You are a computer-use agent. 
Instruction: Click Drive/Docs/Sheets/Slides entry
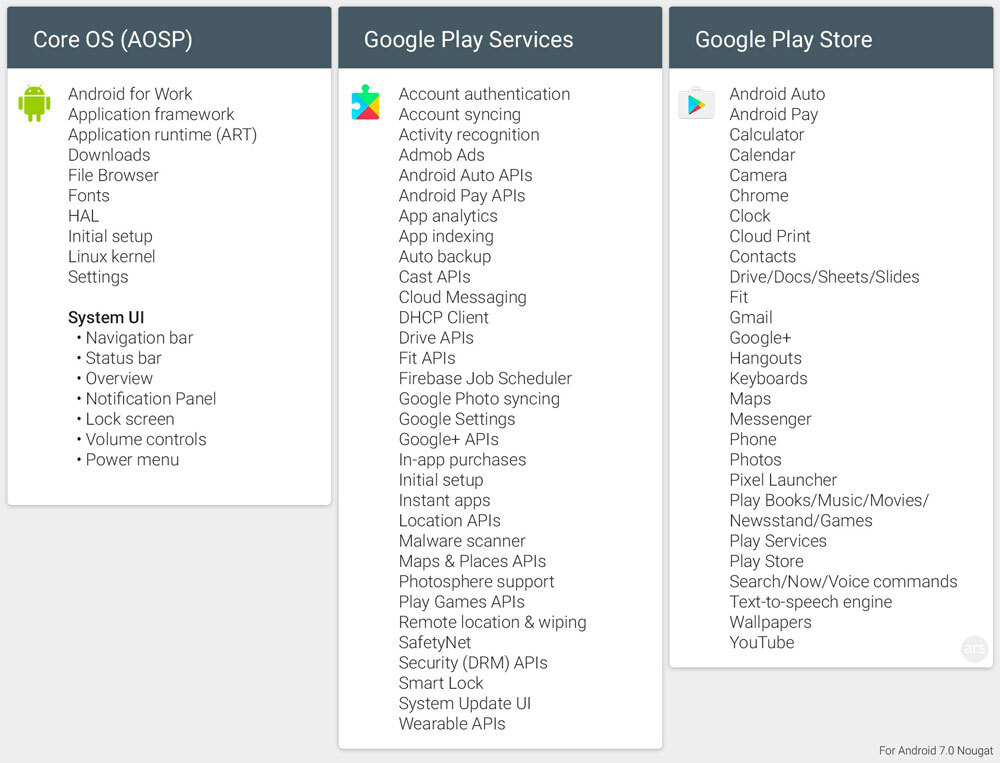point(824,277)
